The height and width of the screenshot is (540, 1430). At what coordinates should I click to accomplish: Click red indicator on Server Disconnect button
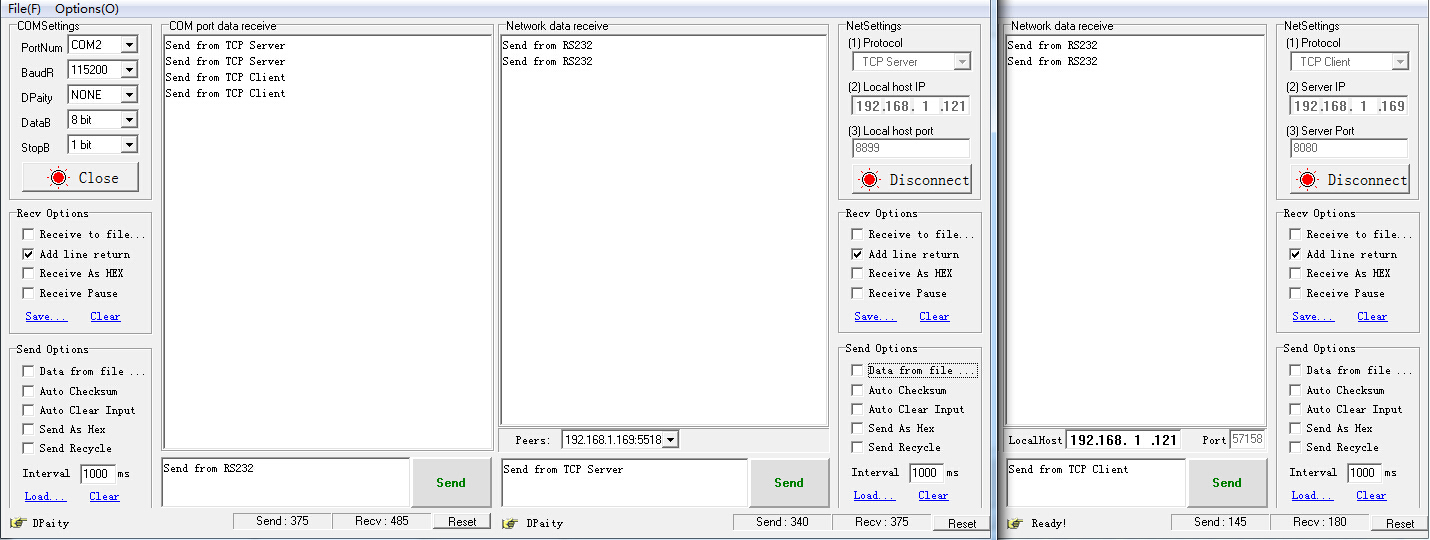[x=870, y=180]
